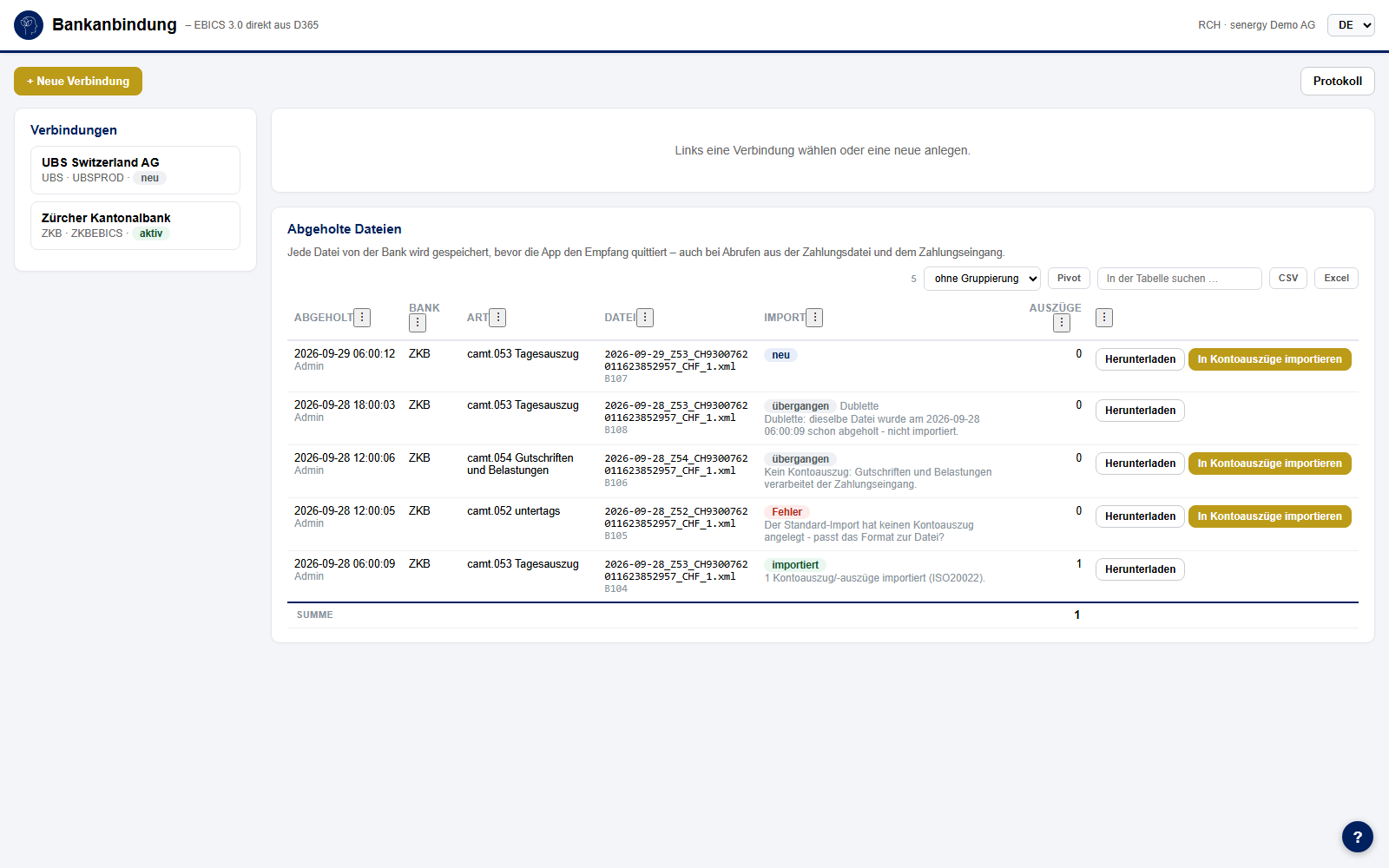Click the Bankanbindung app logo icon
The width and height of the screenshot is (1389, 868).
(x=29, y=25)
